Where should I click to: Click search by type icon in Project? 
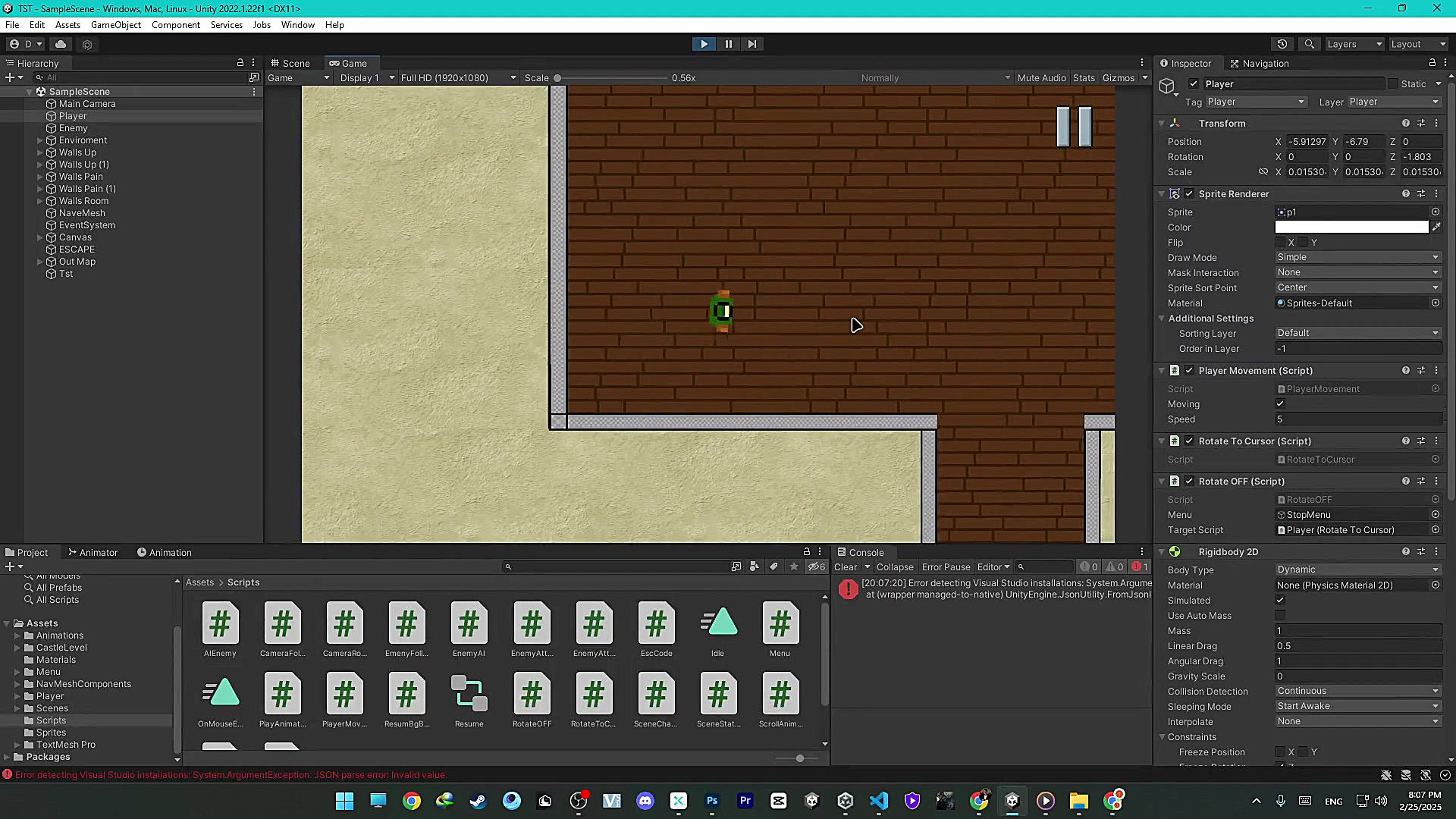754,566
